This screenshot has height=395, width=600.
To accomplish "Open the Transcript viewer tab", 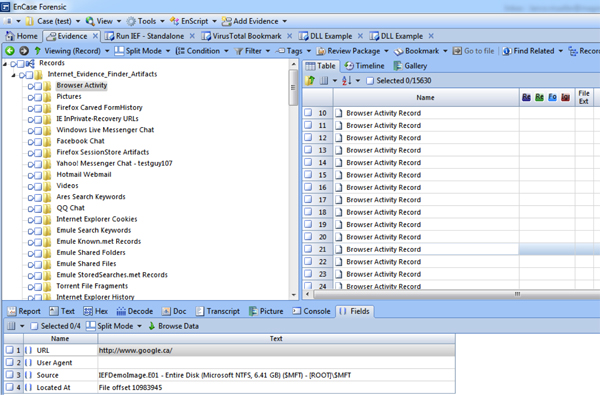I will pyautogui.click(x=218, y=311).
